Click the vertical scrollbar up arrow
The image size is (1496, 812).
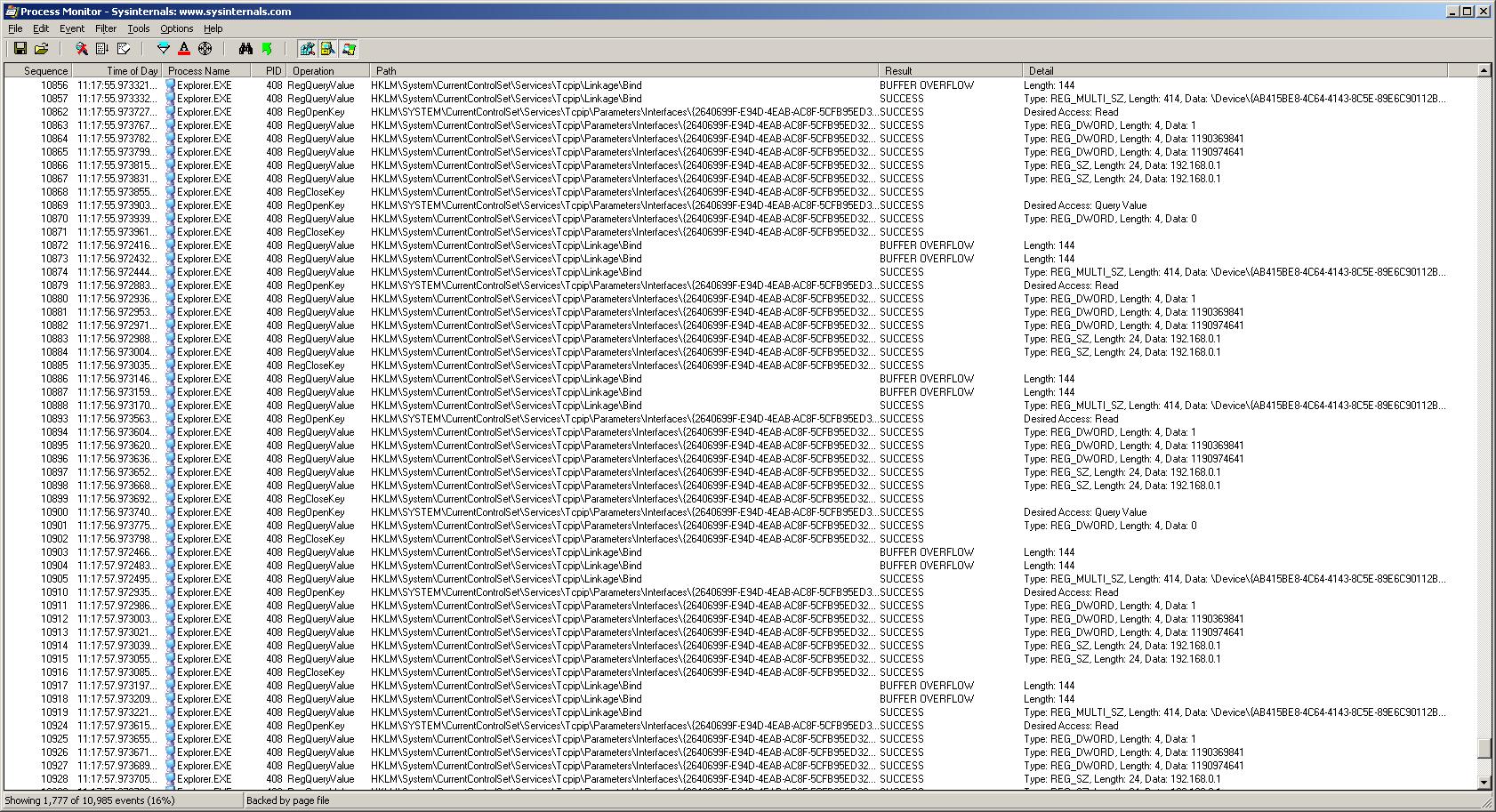[x=1484, y=70]
